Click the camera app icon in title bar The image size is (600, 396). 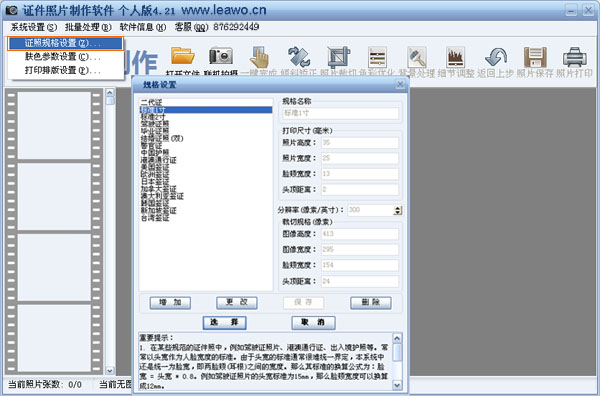click(x=11, y=10)
